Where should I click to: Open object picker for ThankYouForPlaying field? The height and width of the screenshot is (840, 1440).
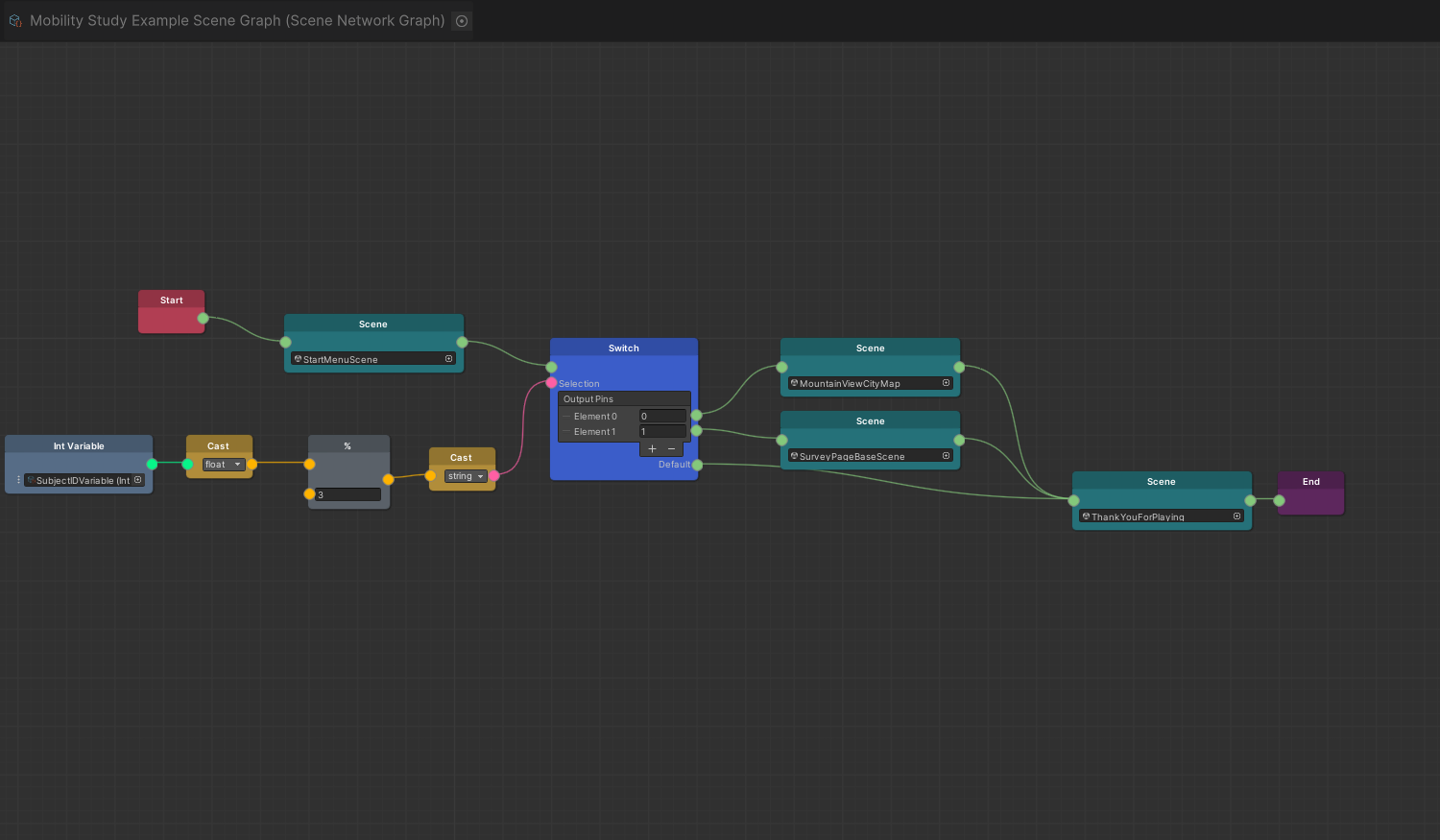coord(1236,516)
